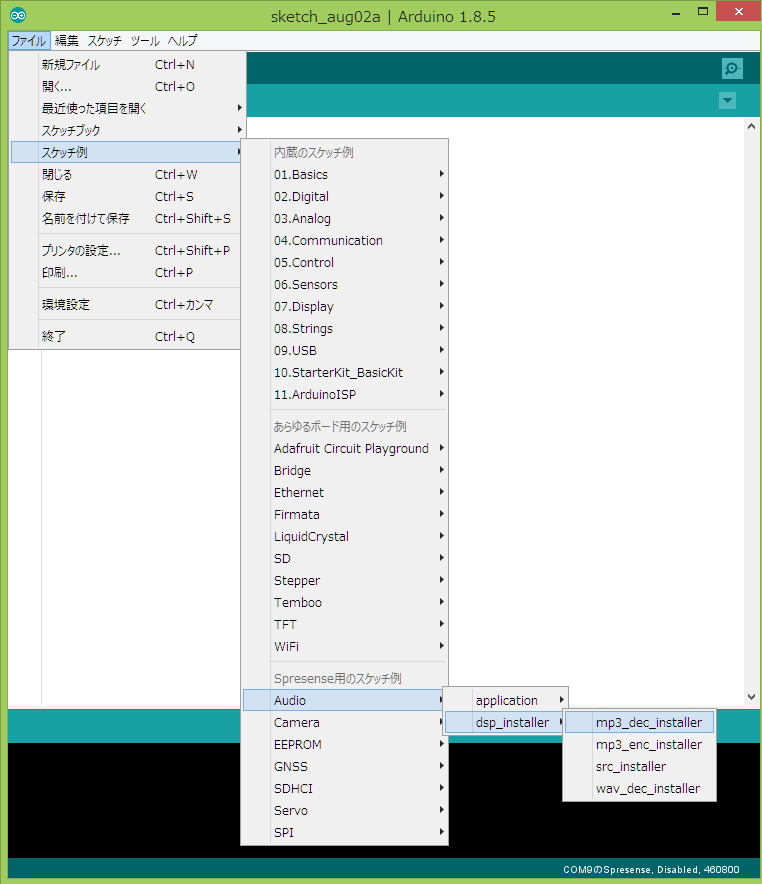762x884 pixels.
Task: Open 09.USB examples
Action: [x=345, y=351]
